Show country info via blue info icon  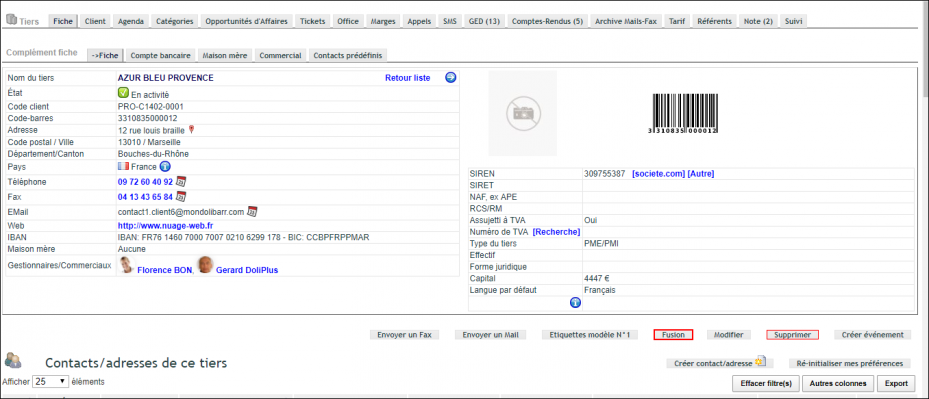(165, 167)
